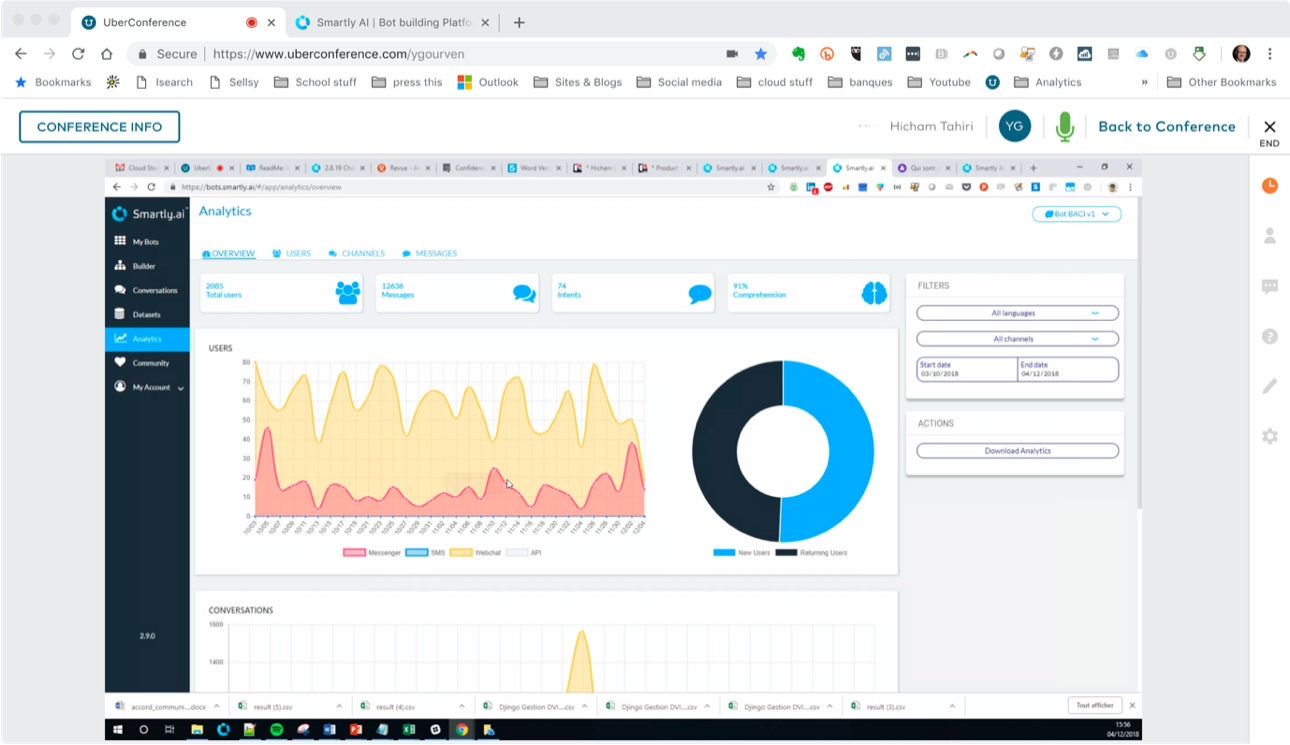Screen dimensions: 1290x745
Task: Expand the All channels filter dropdown
Action: 1017,339
